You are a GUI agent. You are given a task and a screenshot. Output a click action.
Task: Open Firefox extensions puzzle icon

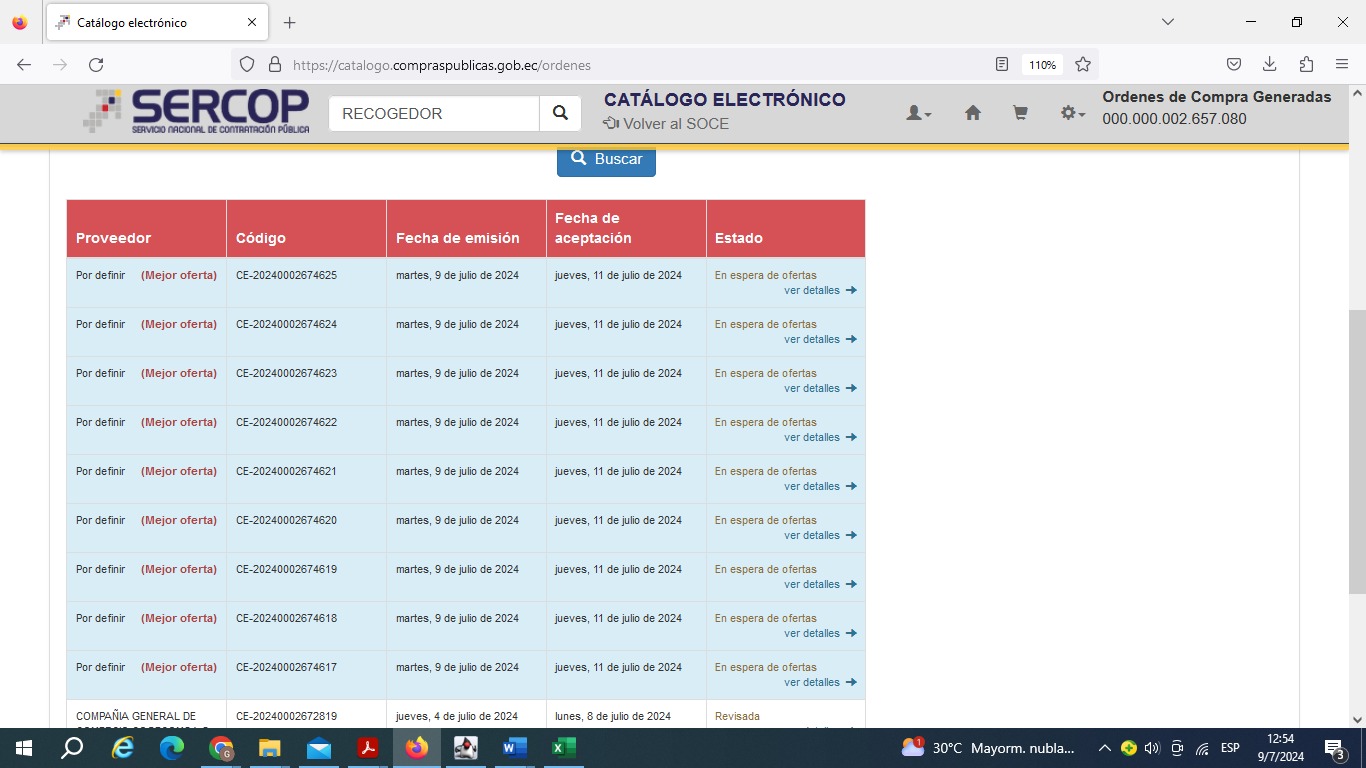coord(1306,65)
